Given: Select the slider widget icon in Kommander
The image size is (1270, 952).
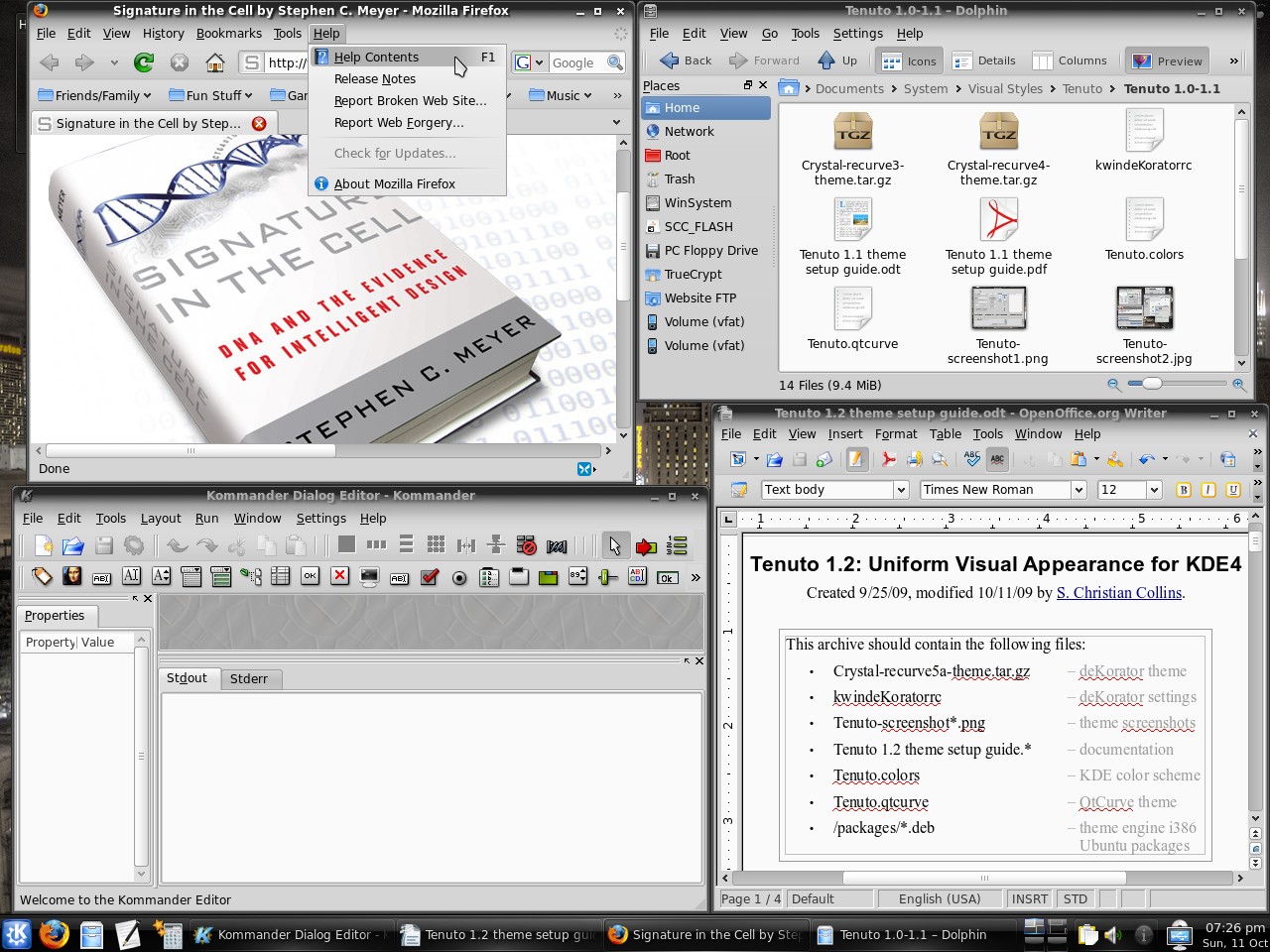Looking at the screenshot, I should (x=608, y=576).
